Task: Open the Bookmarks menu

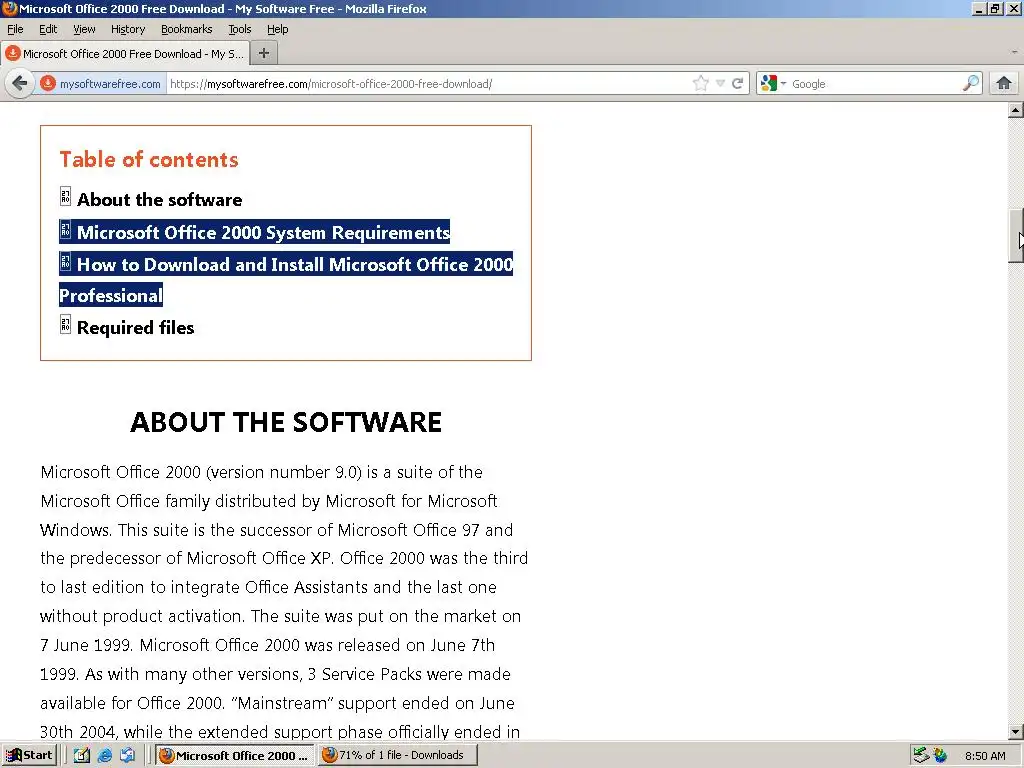Action: (x=186, y=29)
